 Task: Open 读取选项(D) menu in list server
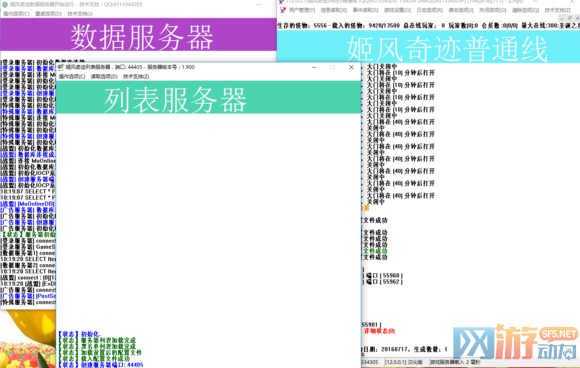point(104,77)
